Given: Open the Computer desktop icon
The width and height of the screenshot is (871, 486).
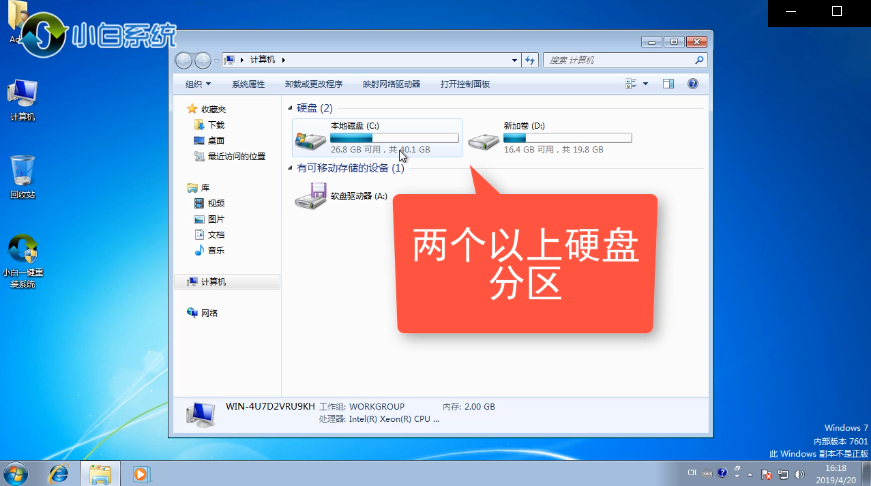Looking at the screenshot, I should tap(22, 101).
